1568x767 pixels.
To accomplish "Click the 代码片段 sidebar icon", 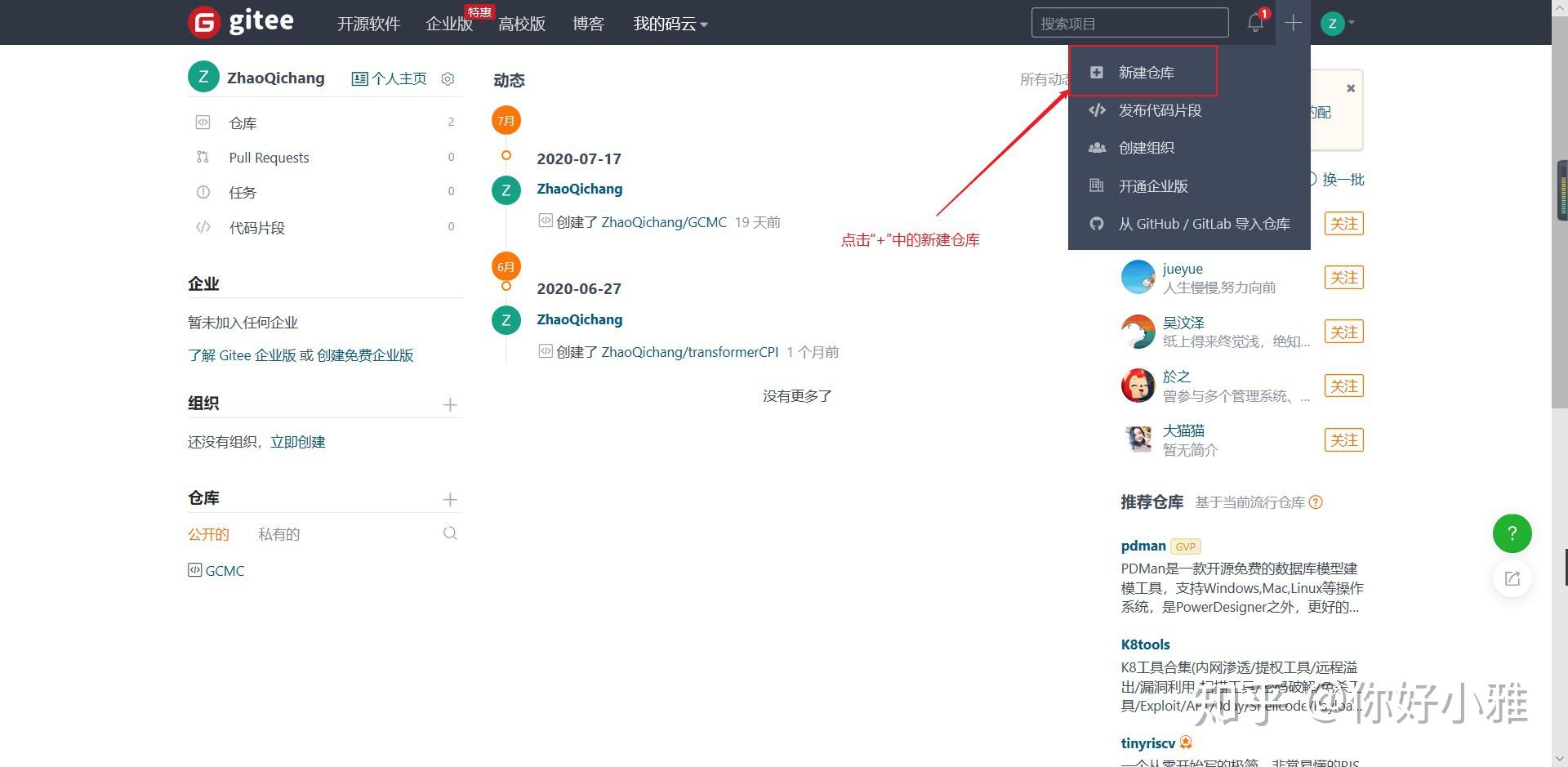I will click(x=203, y=228).
